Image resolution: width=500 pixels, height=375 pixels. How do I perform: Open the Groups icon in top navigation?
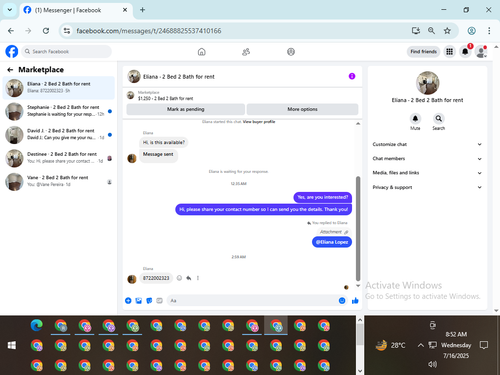(291, 52)
